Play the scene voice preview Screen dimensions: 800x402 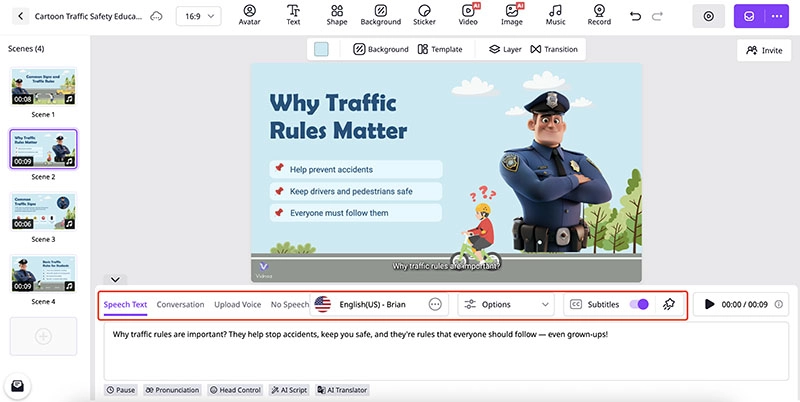(x=709, y=304)
